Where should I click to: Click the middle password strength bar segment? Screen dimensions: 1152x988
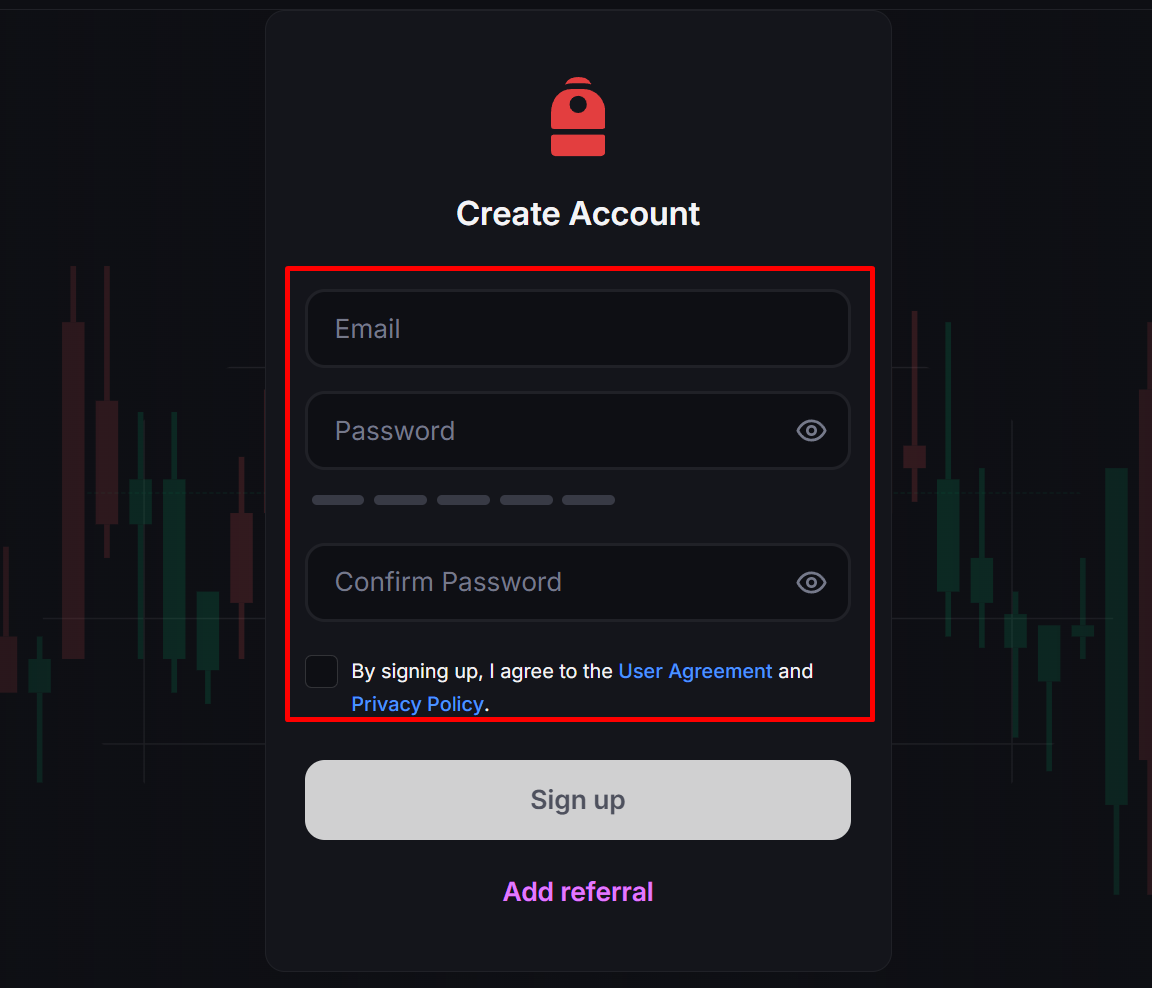click(x=463, y=500)
